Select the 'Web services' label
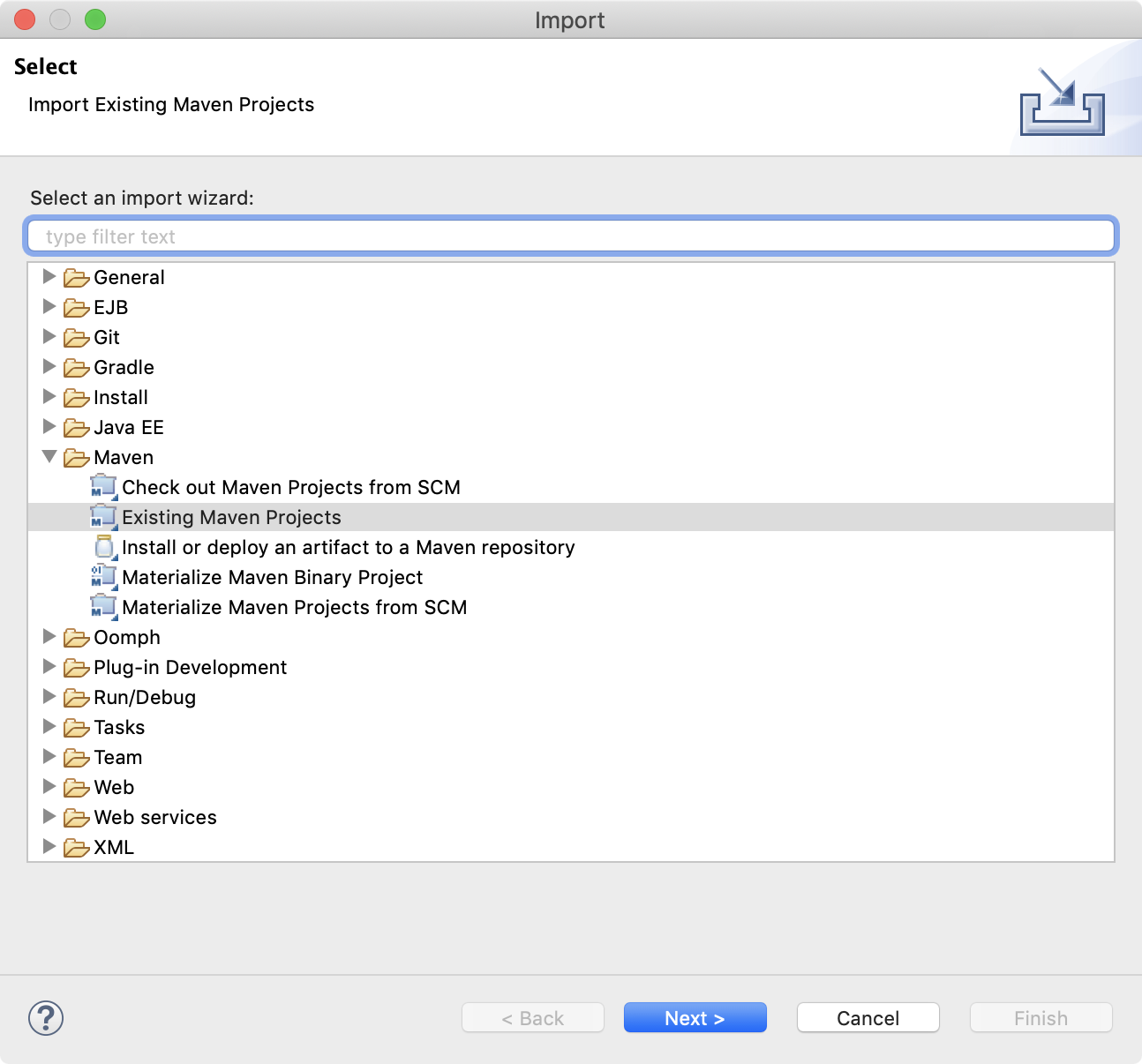The height and width of the screenshot is (1064, 1142). pos(155,817)
